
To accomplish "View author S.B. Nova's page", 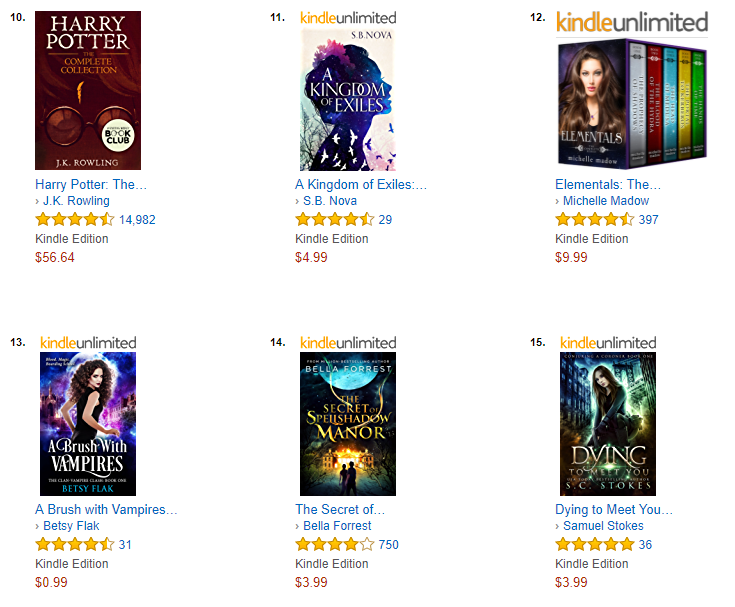I will click(x=330, y=201).
